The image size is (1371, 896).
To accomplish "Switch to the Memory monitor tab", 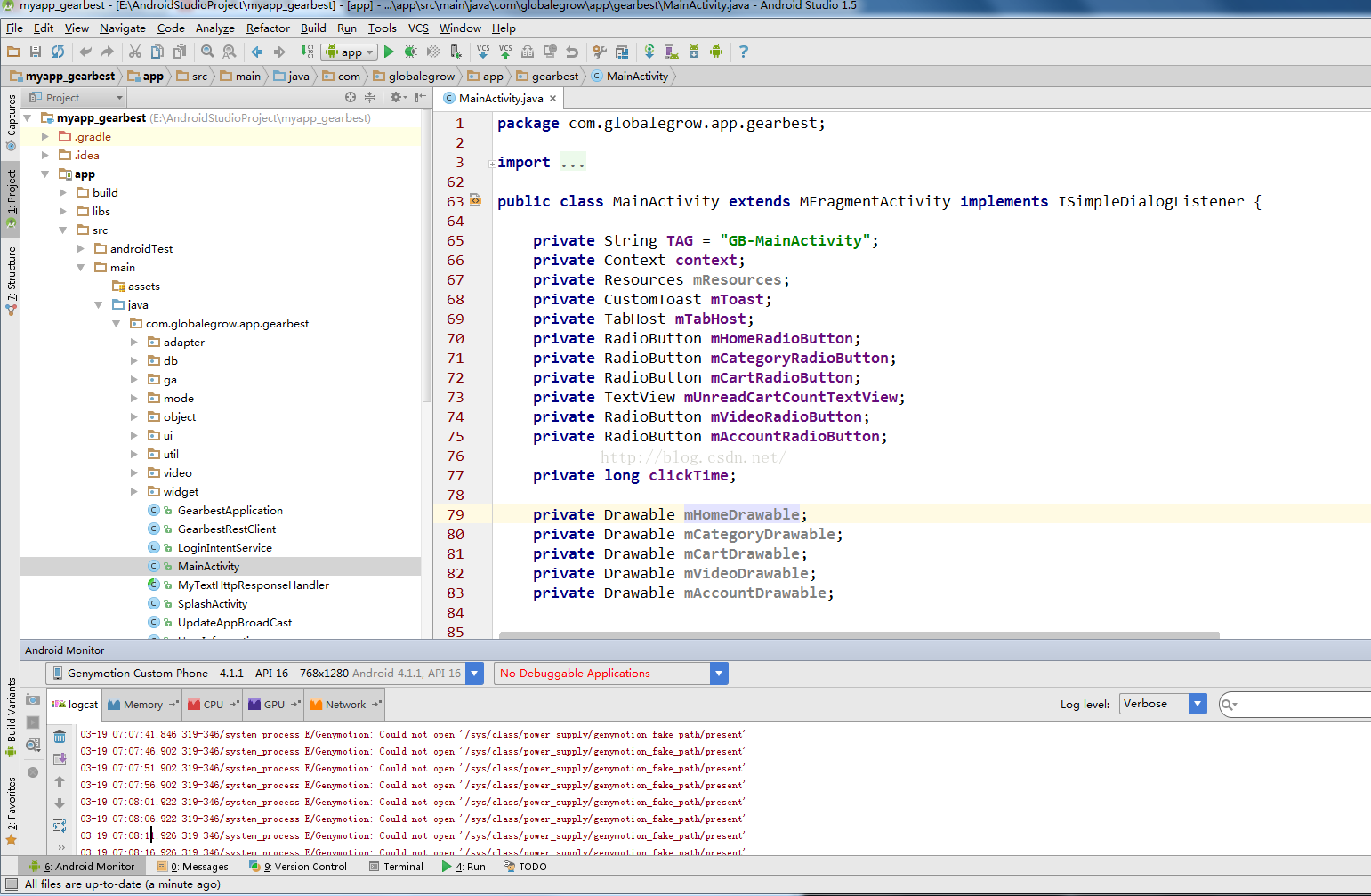I will (x=143, y=704).
